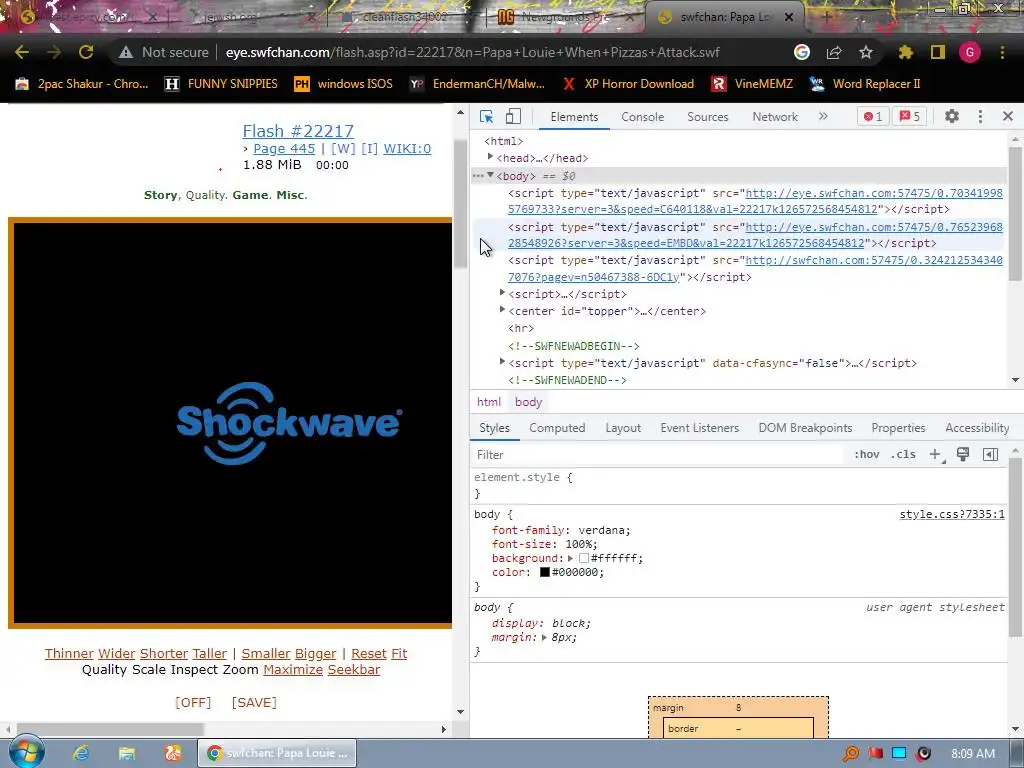Open DevTools customize three-dot menu
Viewport: 1024px width, 768px height.
tap(980, 116)
